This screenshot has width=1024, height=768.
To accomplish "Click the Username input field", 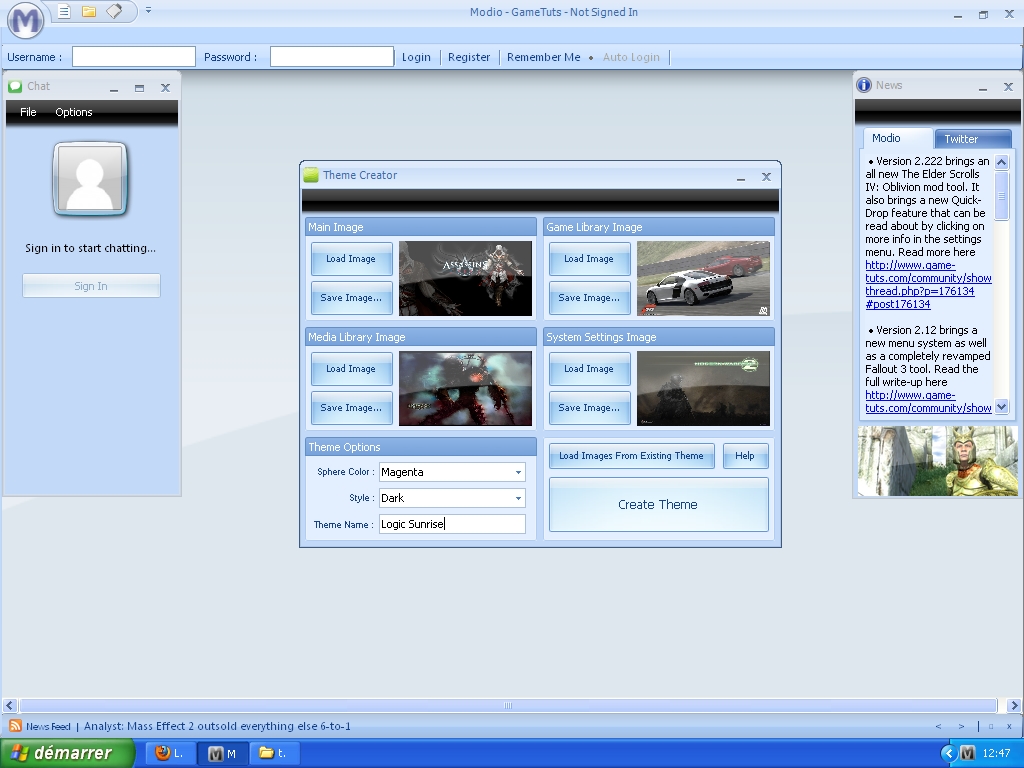I will 134,57.
